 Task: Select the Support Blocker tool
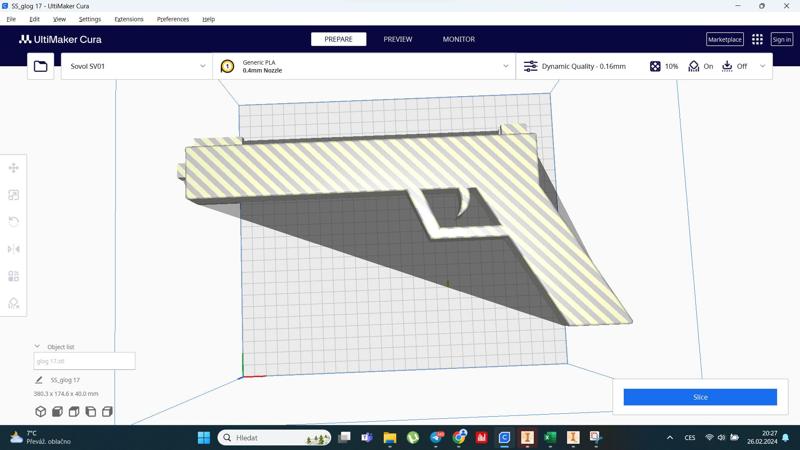14,303
